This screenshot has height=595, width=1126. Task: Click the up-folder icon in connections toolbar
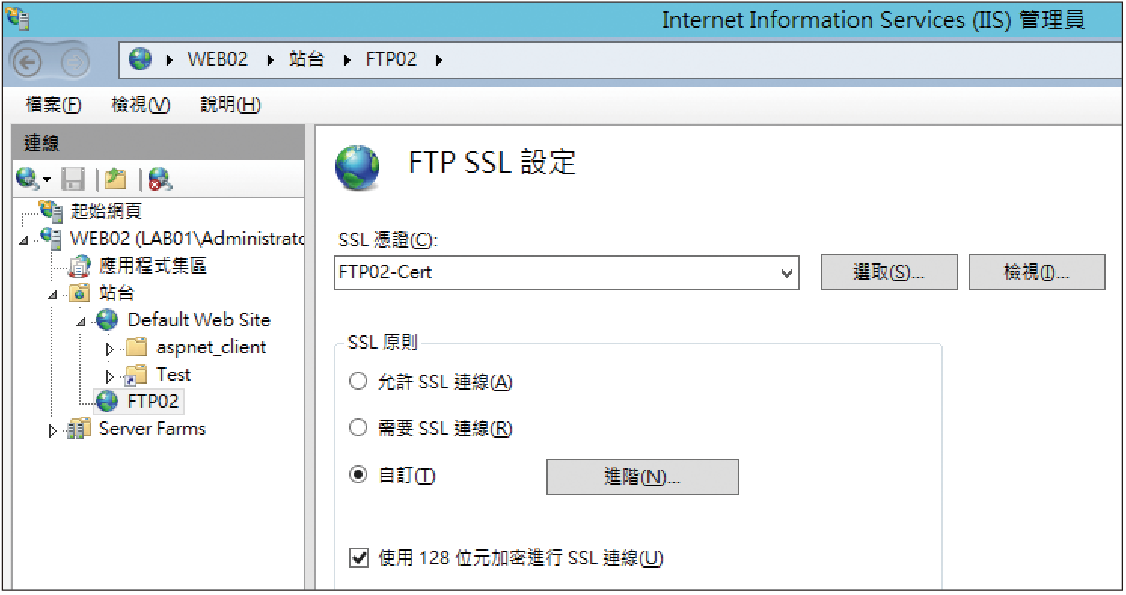115,179
